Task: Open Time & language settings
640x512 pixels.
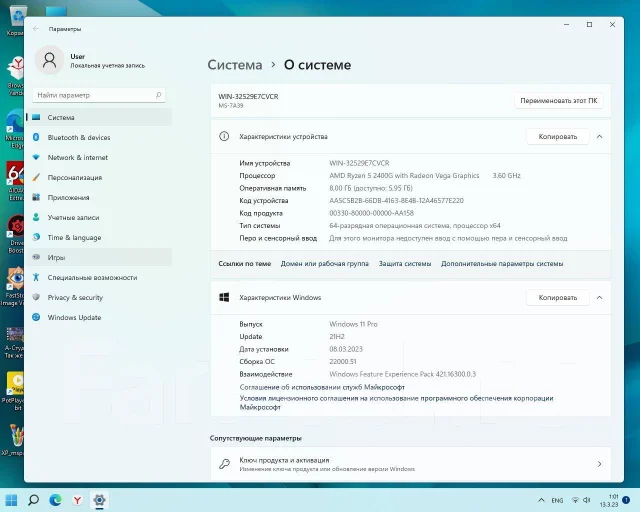Action: pyautogui.click(x=99, y=237)
